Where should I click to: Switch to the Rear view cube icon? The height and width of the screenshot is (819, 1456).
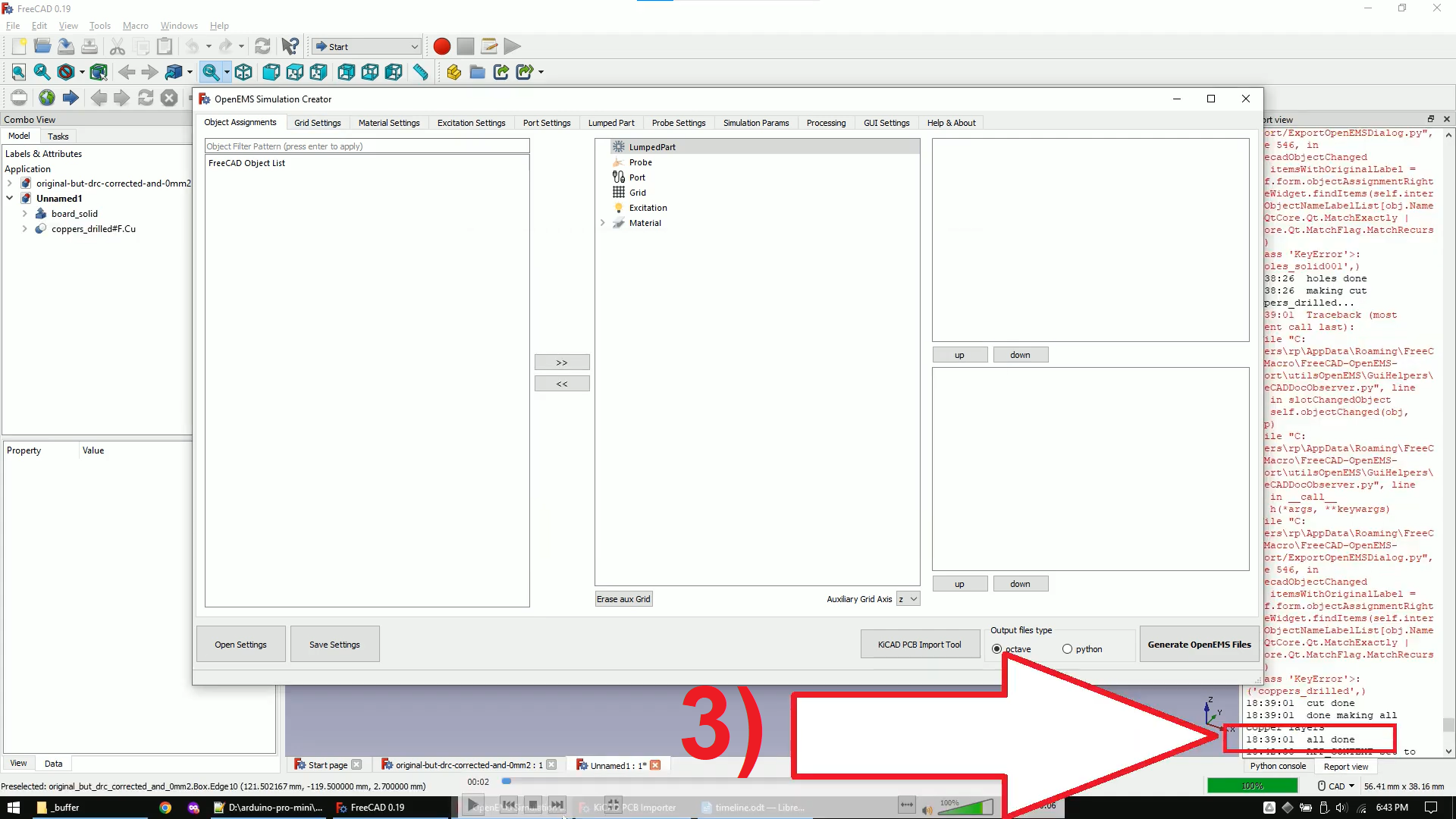tap(346, 72)
